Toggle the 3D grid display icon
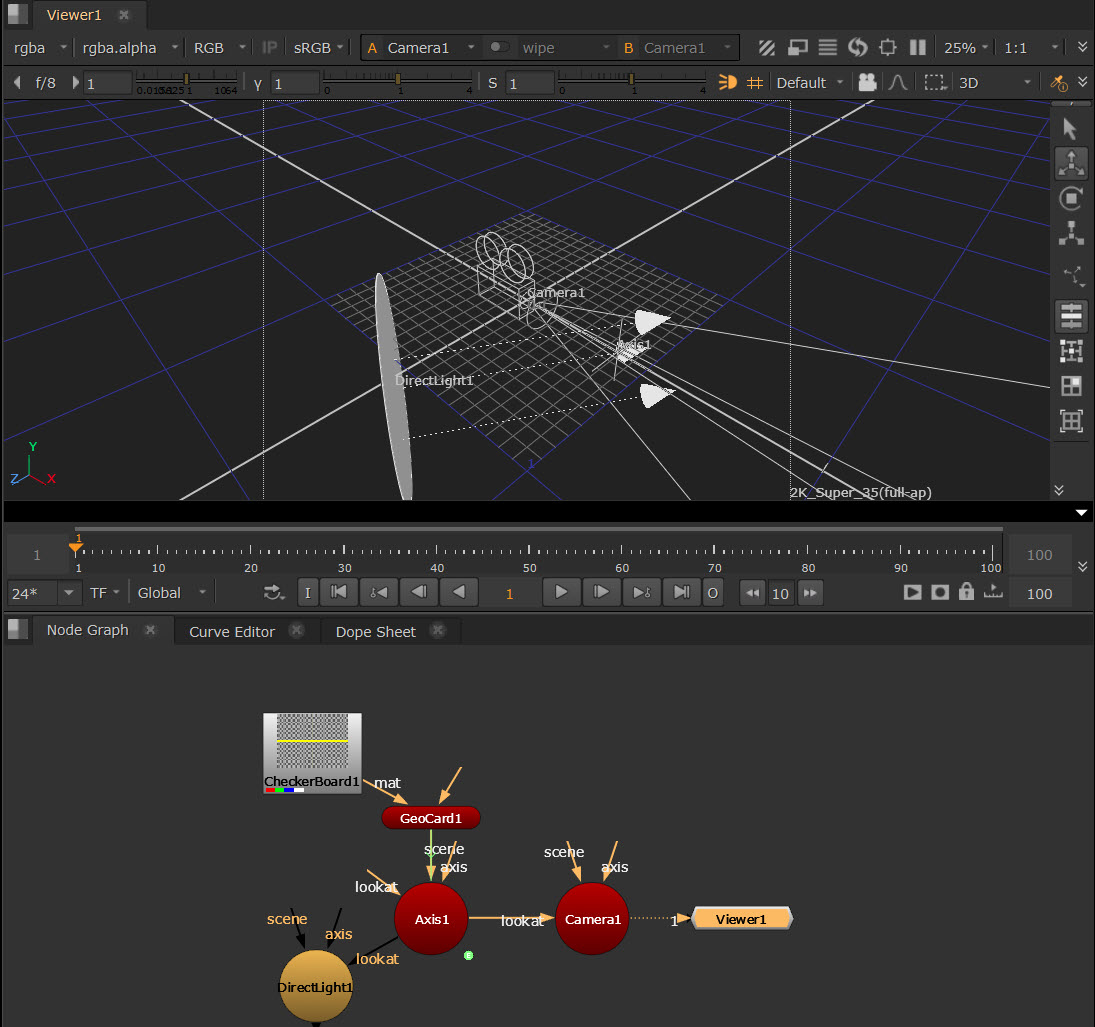Image resolution: width=1095 pixels, height=1027 pixels. (755, 83)
